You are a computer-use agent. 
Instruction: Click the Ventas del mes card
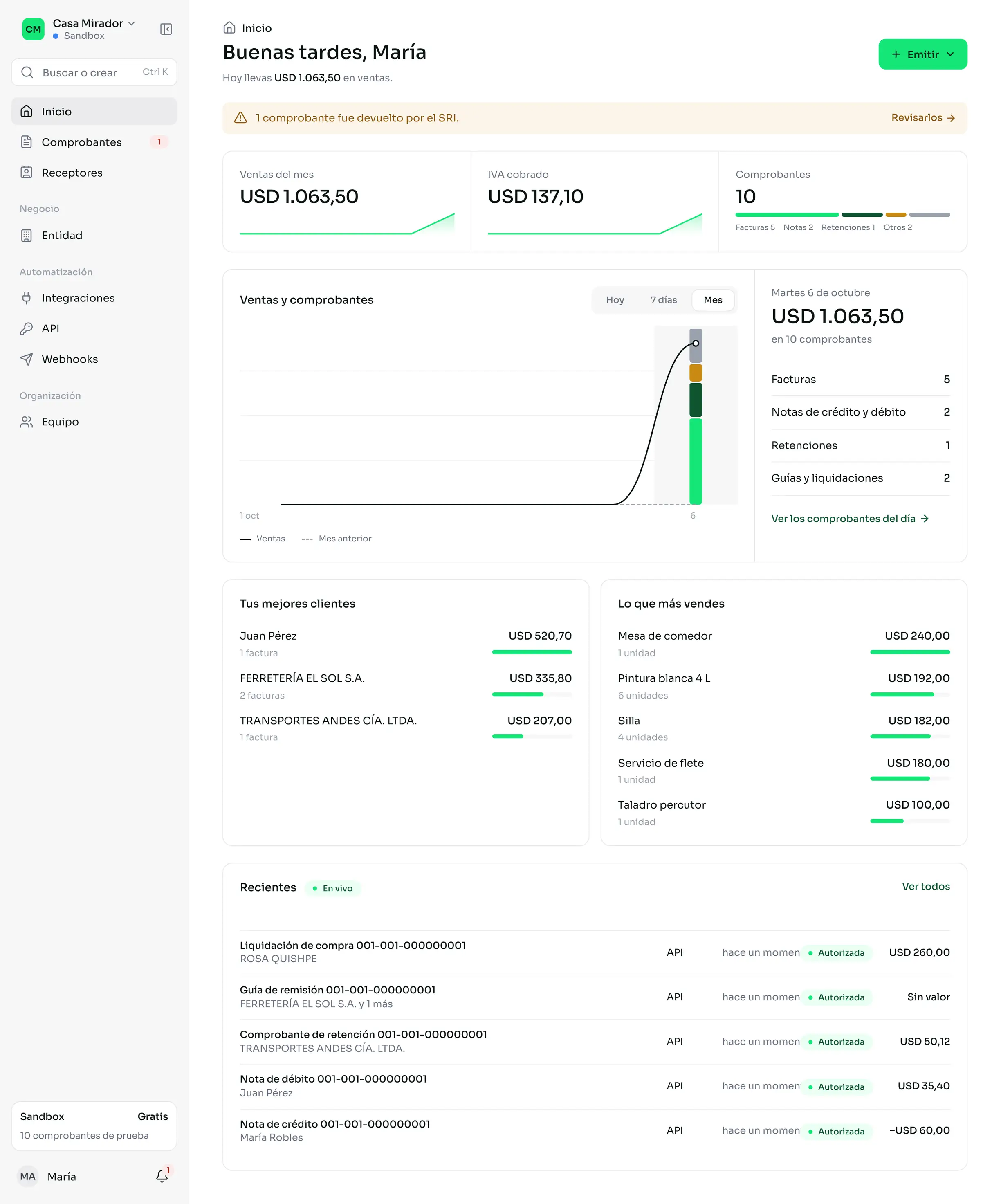tap(347, 202)
